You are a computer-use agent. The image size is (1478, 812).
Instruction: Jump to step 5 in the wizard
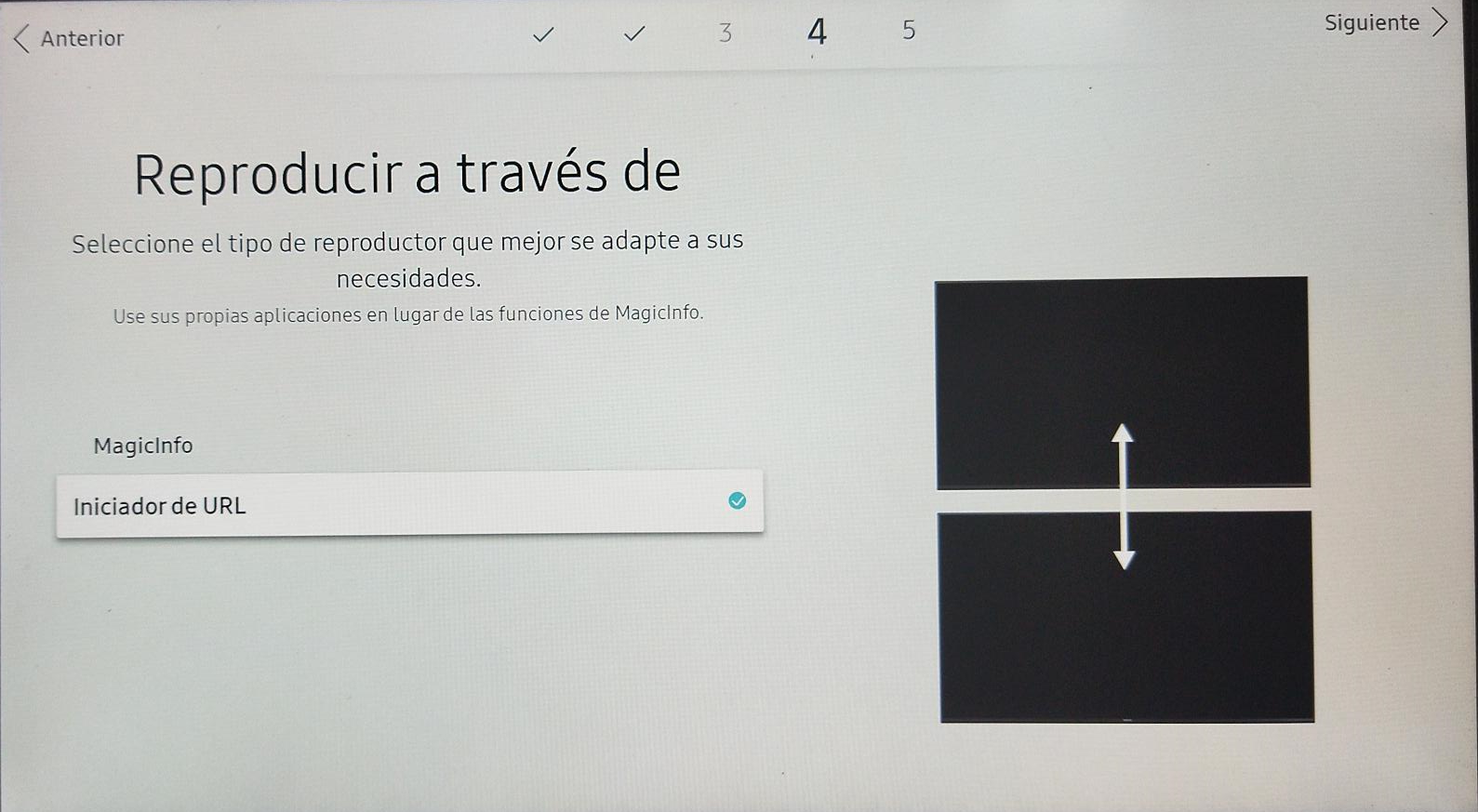[909, 31]
